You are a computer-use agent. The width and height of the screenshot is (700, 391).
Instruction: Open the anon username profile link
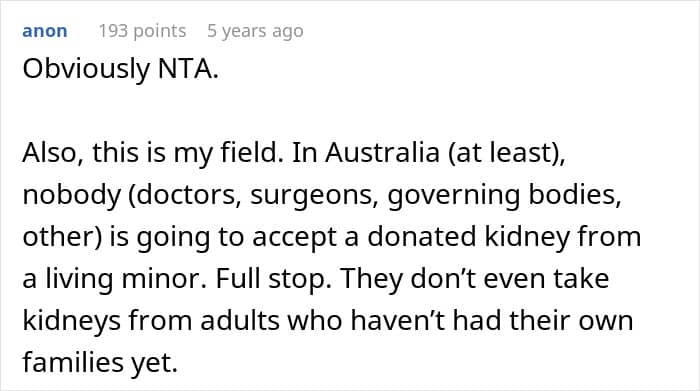[45, 31]
